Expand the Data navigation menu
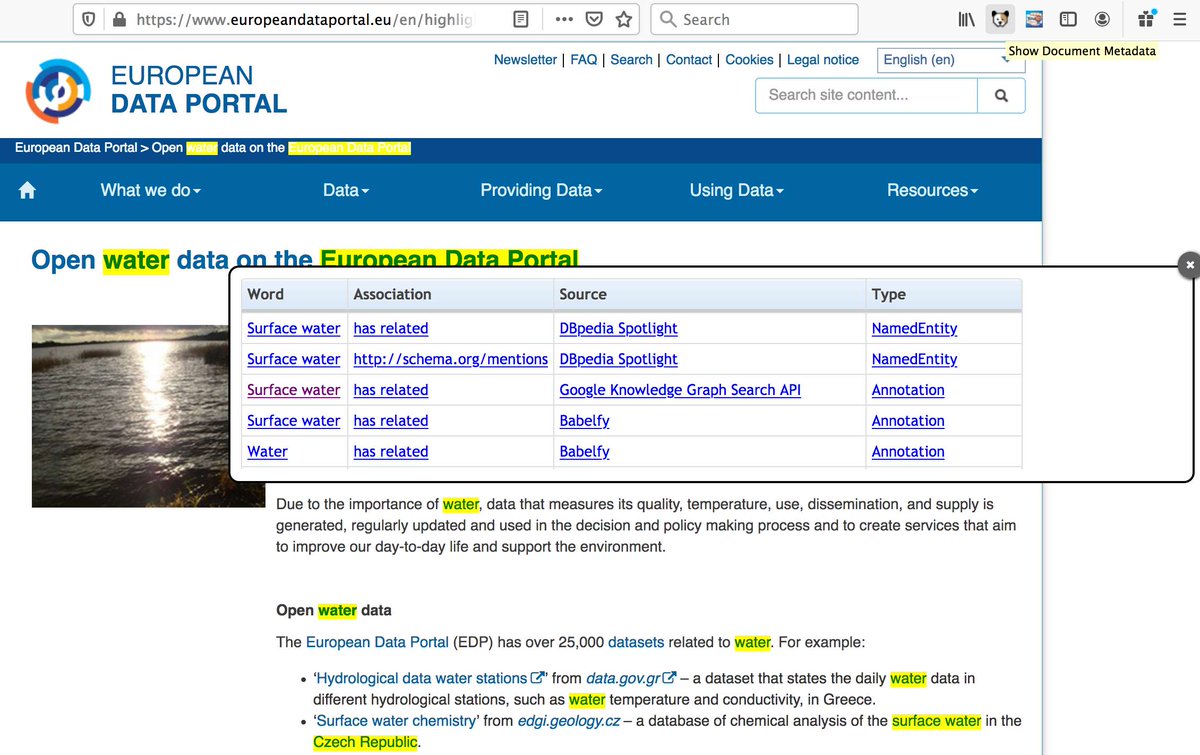 [346, 190]
